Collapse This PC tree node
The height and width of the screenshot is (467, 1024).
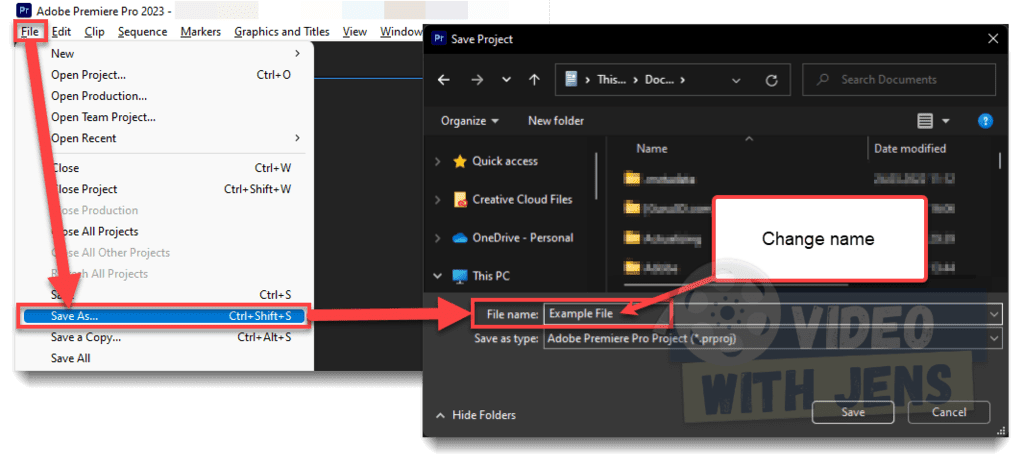pos(438,276)
